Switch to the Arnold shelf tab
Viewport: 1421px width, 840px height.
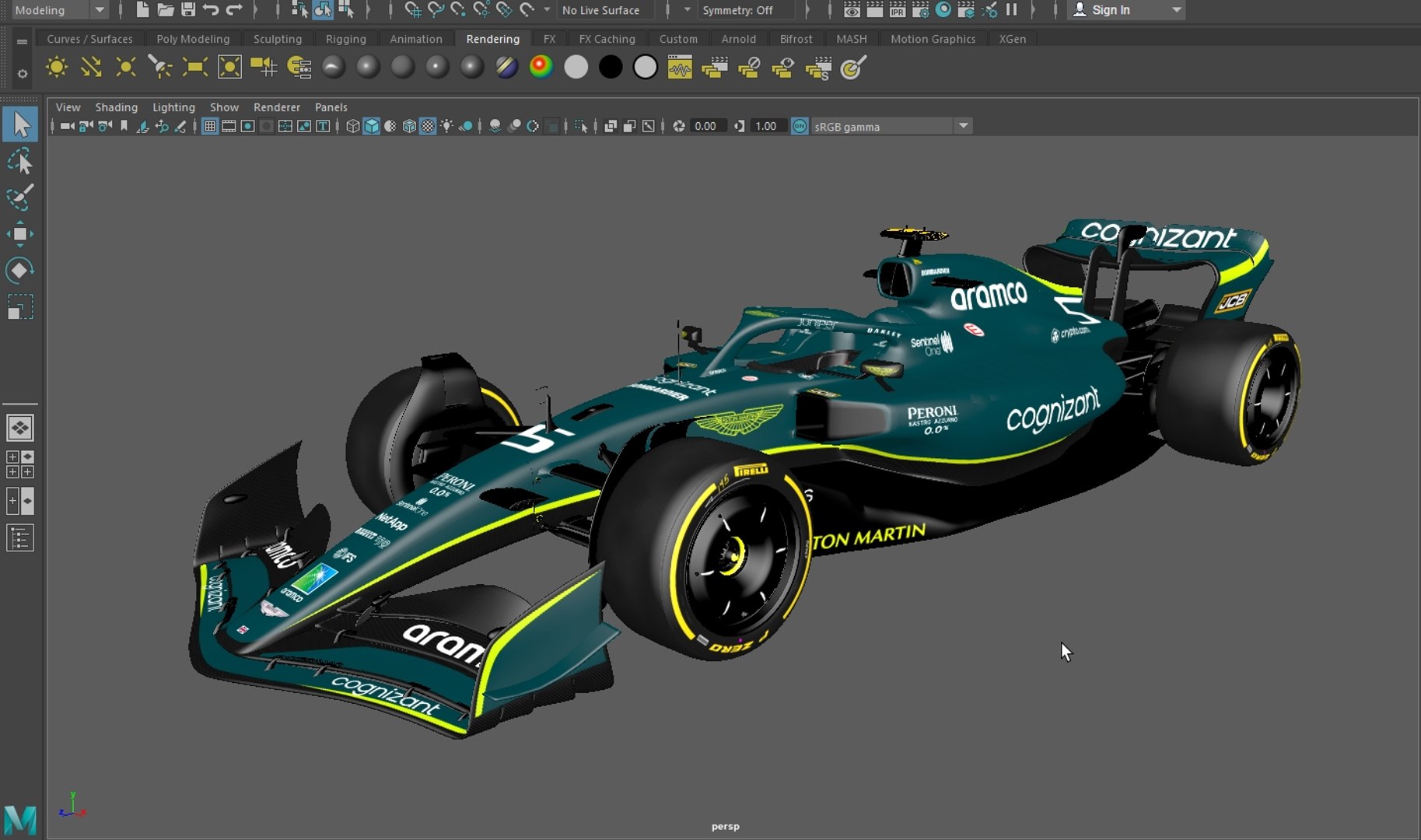(x=738, y=39)
